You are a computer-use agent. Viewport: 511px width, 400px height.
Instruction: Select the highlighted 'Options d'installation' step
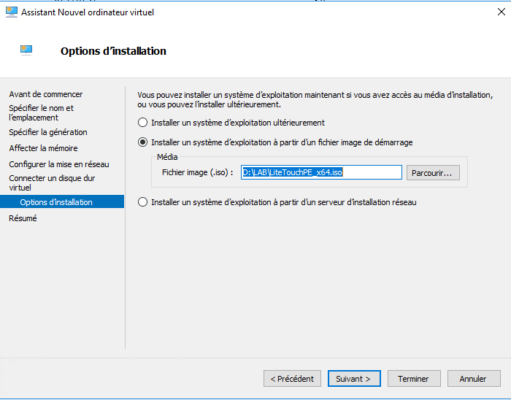tap(62, 202)
